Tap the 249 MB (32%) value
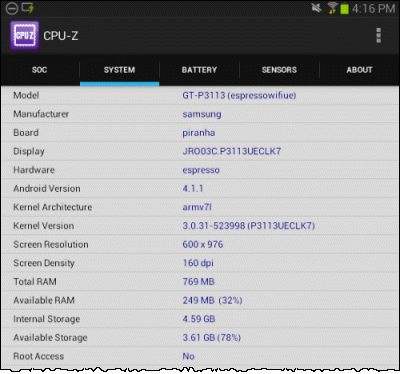This screenshot has height=374, width=401. coord(212,301)
